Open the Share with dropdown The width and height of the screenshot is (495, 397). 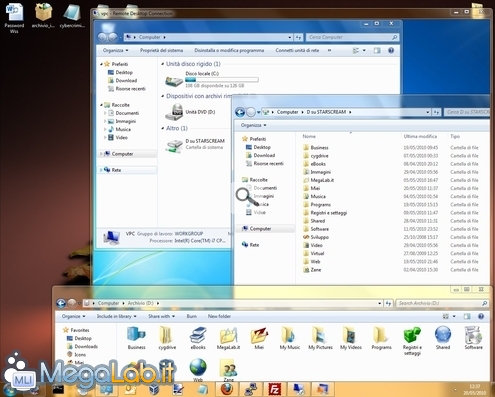161,316
